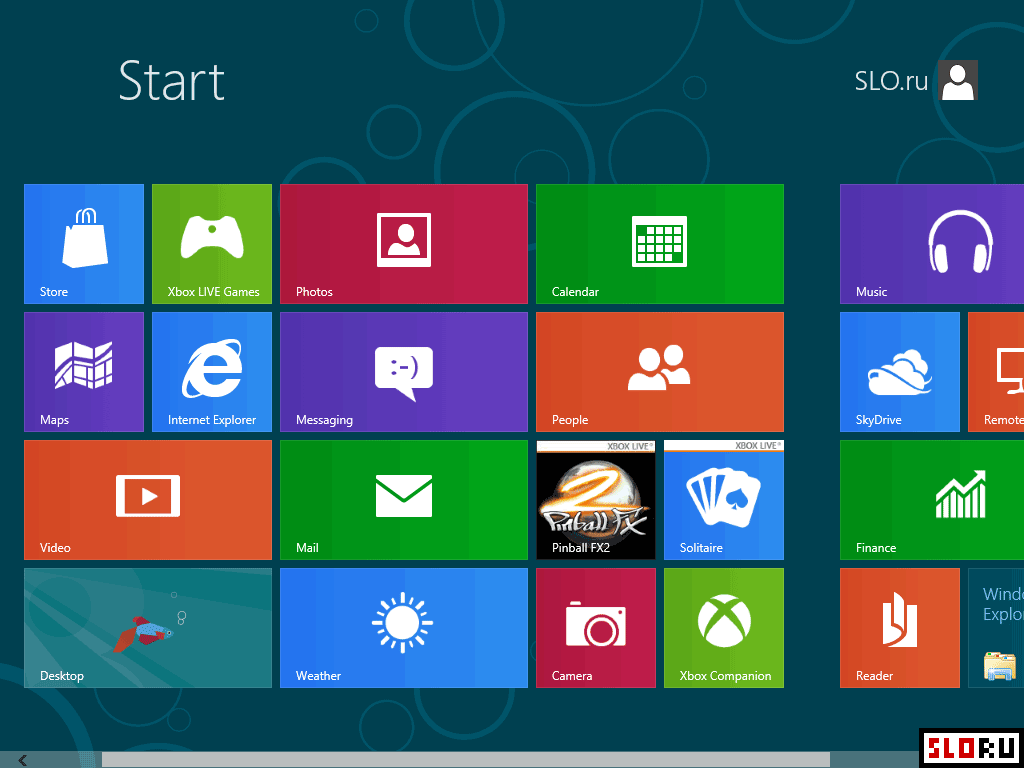Image resolution: width=1024 pixels, height=768 pixels.
Task: Open the Video tile
Action: (x=148, y=500)
